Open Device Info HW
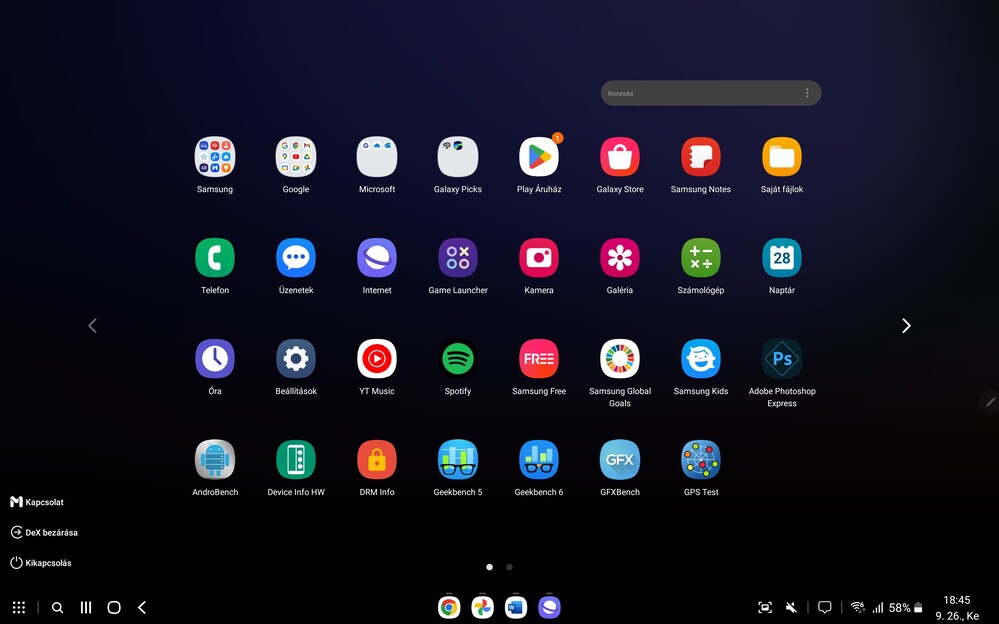Viewport: 999px width, 624px height. tap(296, 460)
